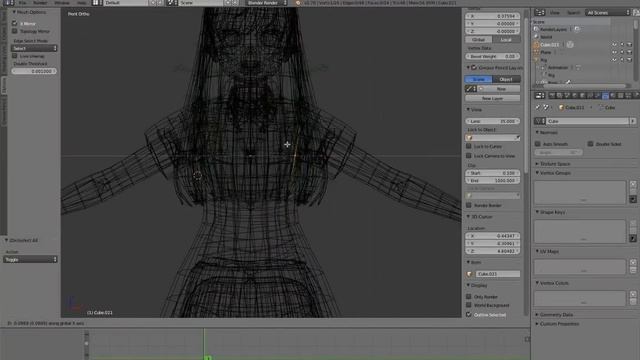
Task: Click the grease pencil datablock browse icon
Action: tap(471, 89)
